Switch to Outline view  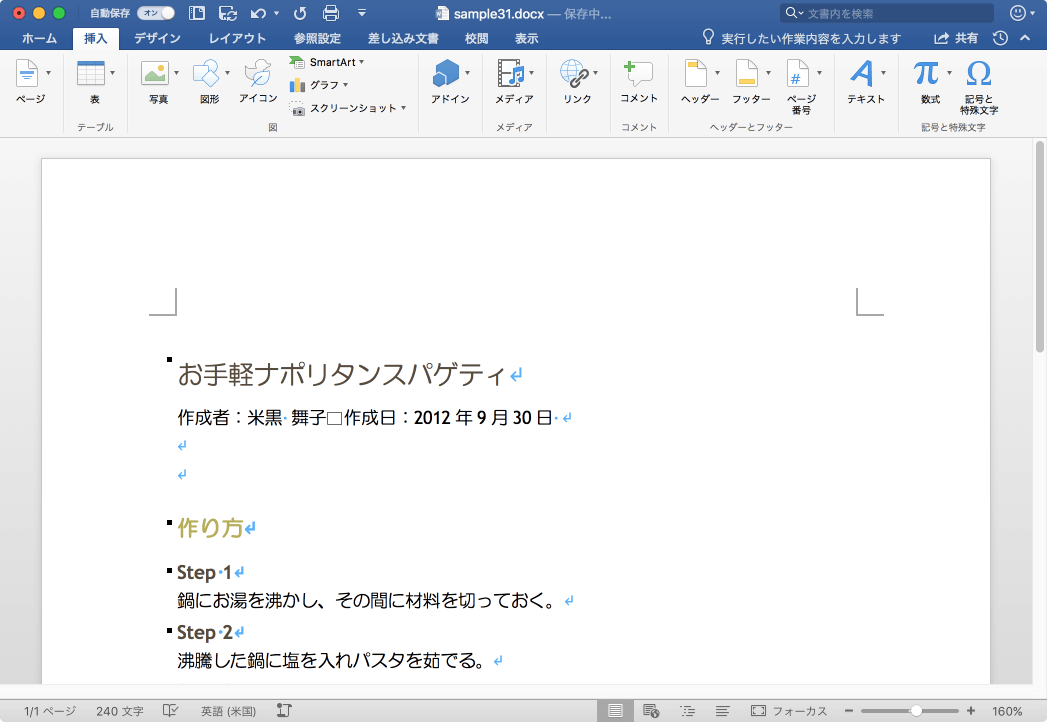[687, 711]
